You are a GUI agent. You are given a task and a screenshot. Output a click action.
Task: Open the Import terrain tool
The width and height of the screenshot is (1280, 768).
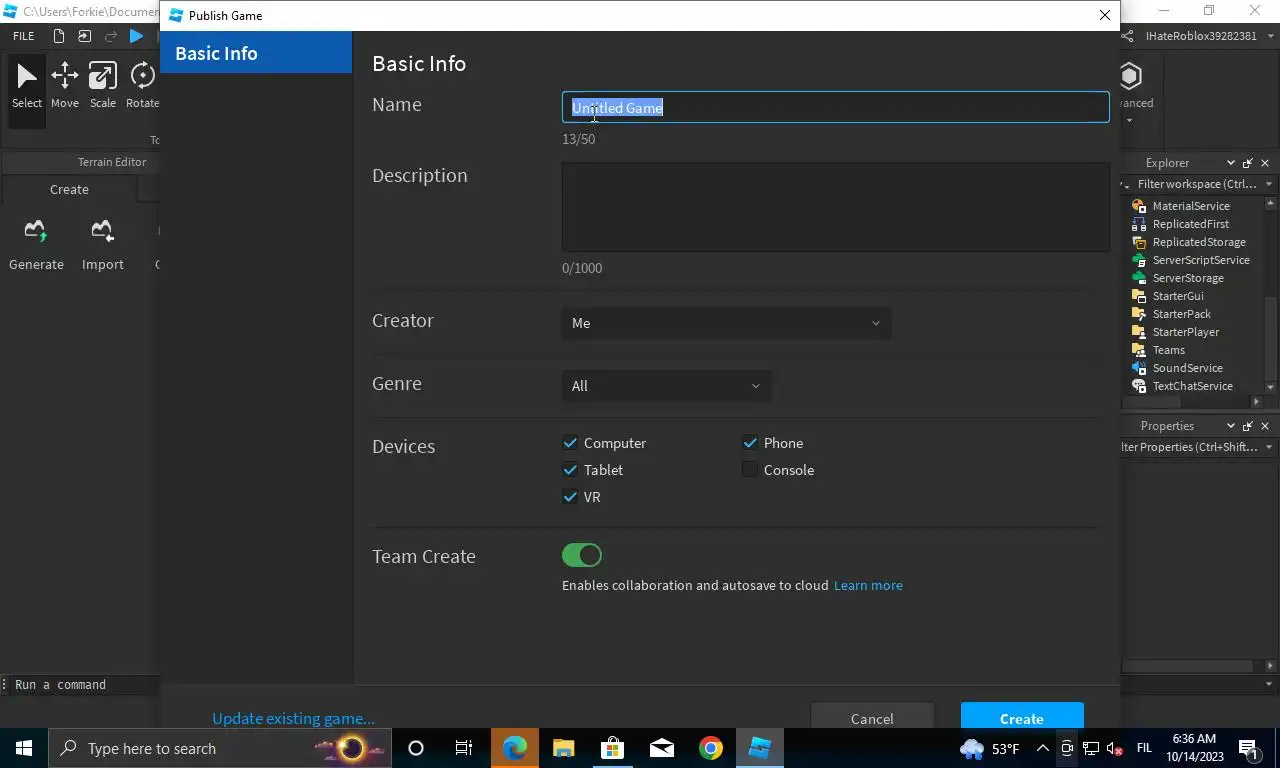pyautogui.click(x=103, y=245)
